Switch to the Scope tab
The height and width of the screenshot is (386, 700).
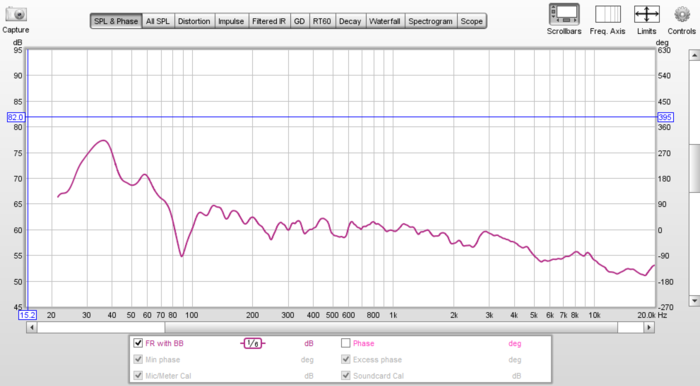471,21
